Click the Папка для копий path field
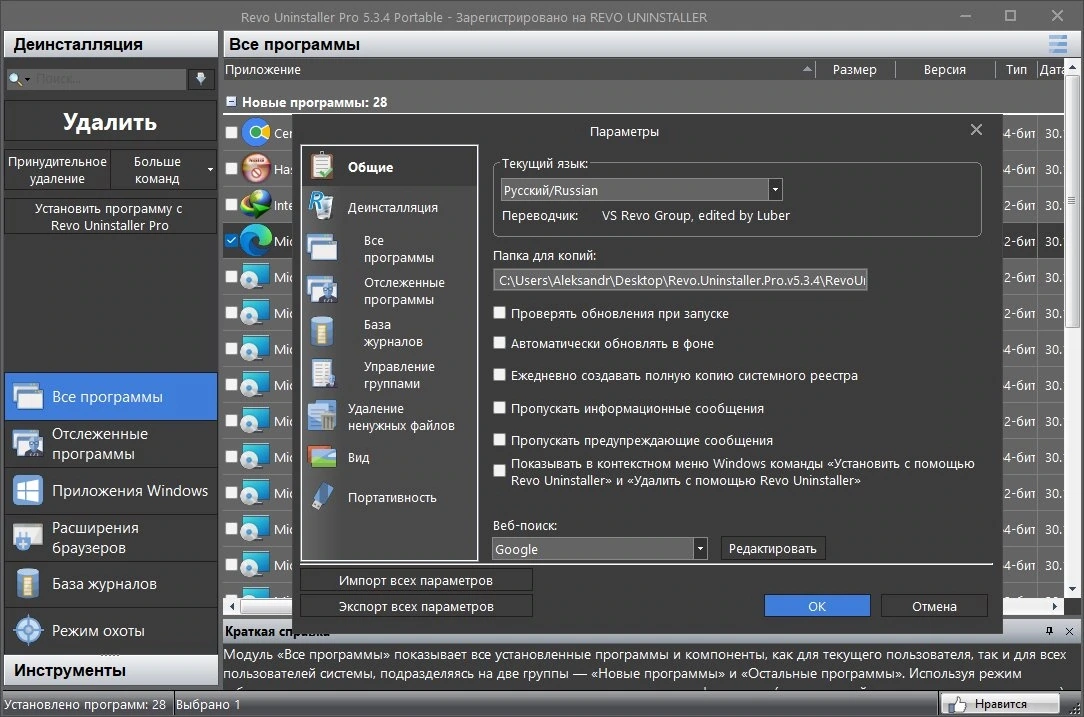Screen dimensions: 1084x717 coord(680,280)
